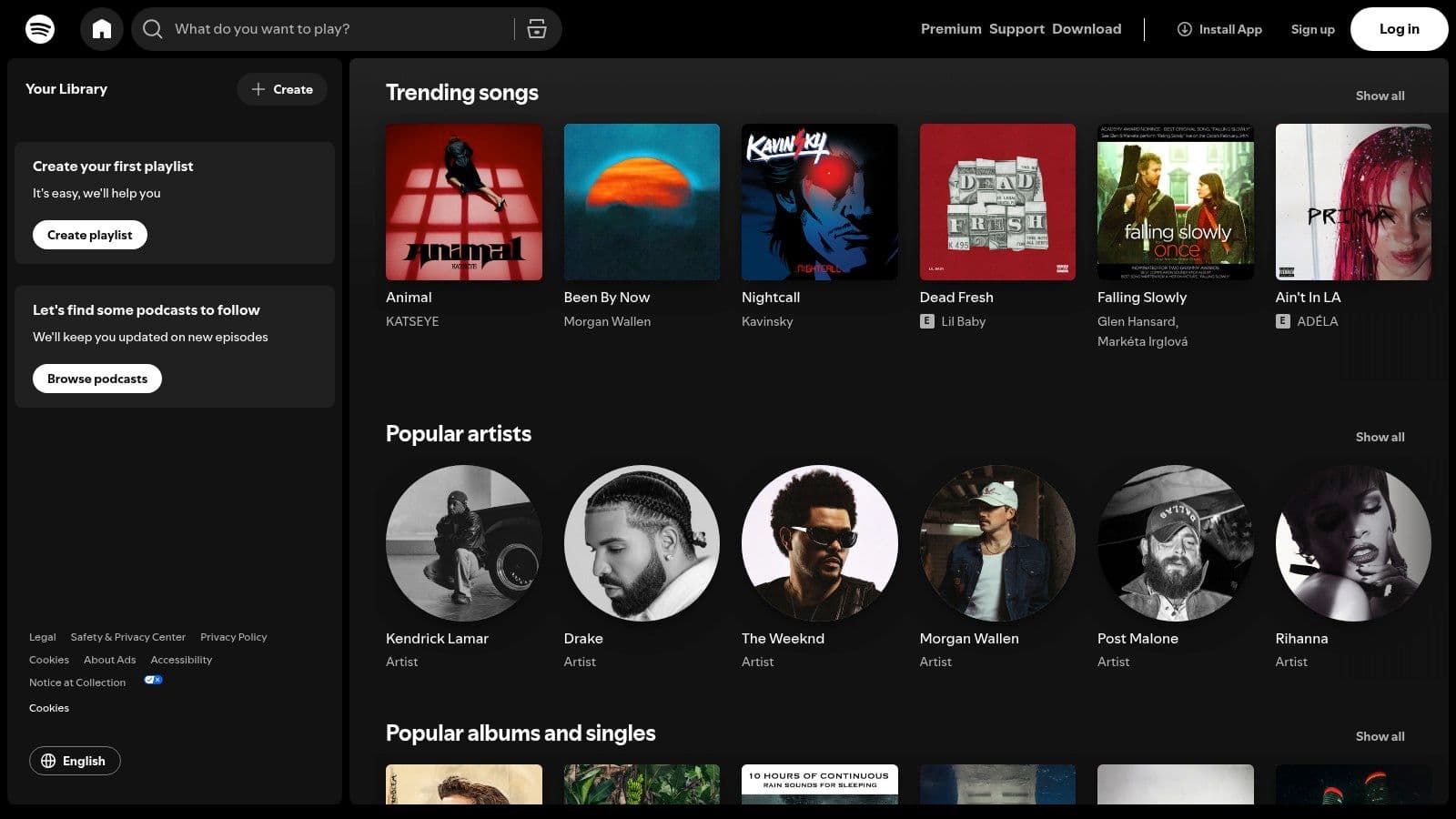The height and width of the screenshot is (819, 1456).
Task: Select Drake artist photo
Action: pos(642,543)
